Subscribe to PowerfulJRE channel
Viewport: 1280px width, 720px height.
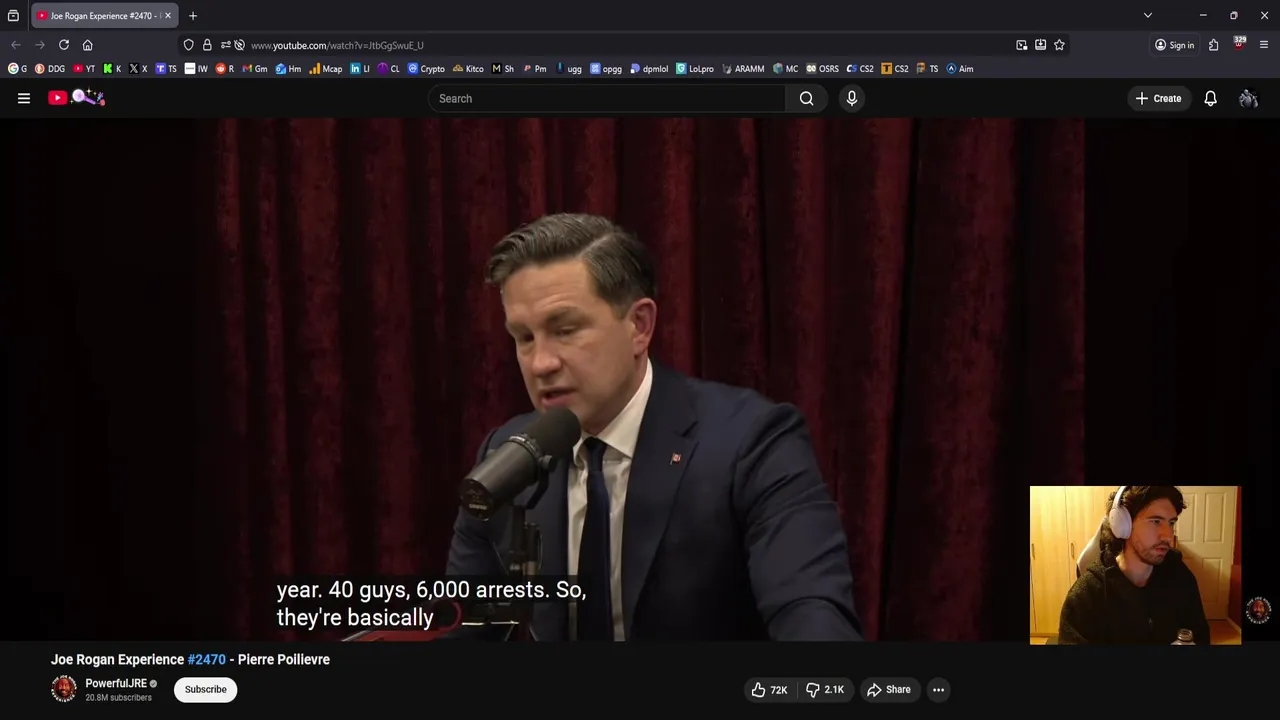coord(205,689)
